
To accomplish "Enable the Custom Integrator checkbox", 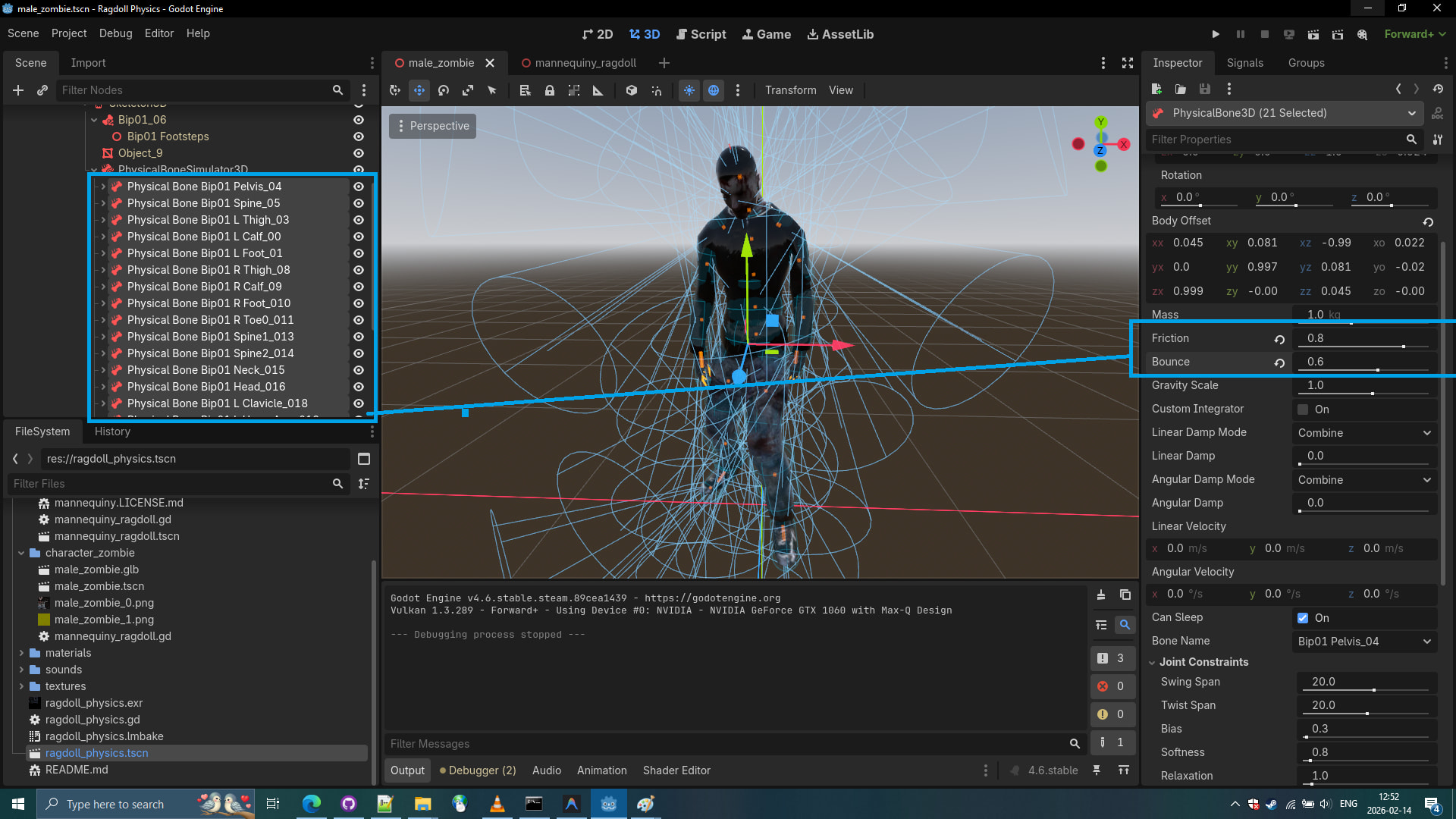I will [x=1303, y=409].
